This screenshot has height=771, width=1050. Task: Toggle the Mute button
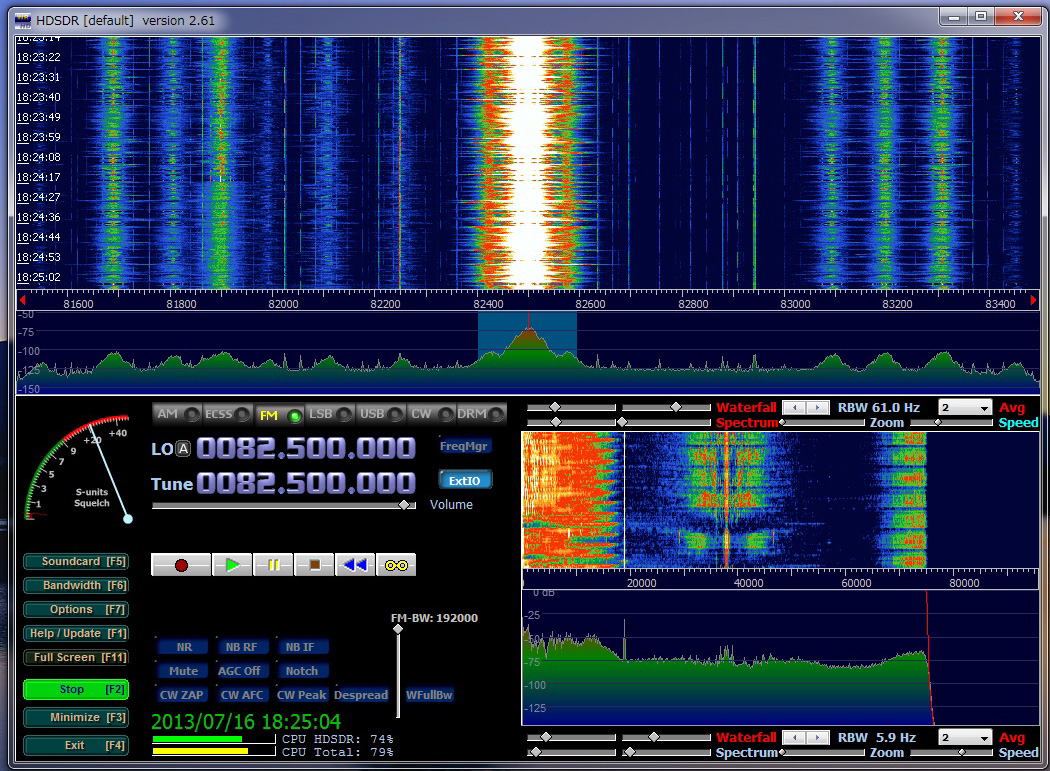click(183, 671)
